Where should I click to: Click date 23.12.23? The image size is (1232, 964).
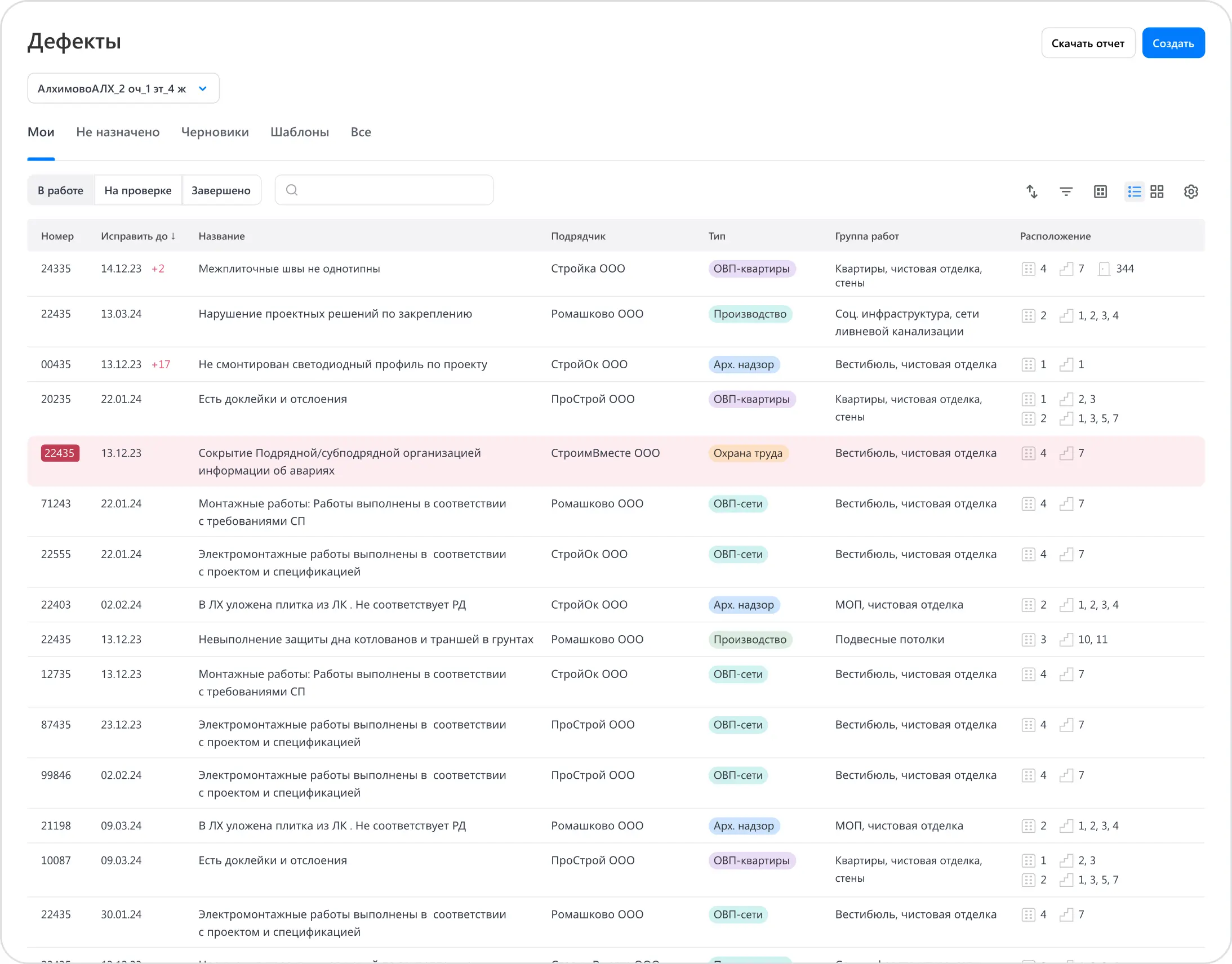click(x=121, y=725)
